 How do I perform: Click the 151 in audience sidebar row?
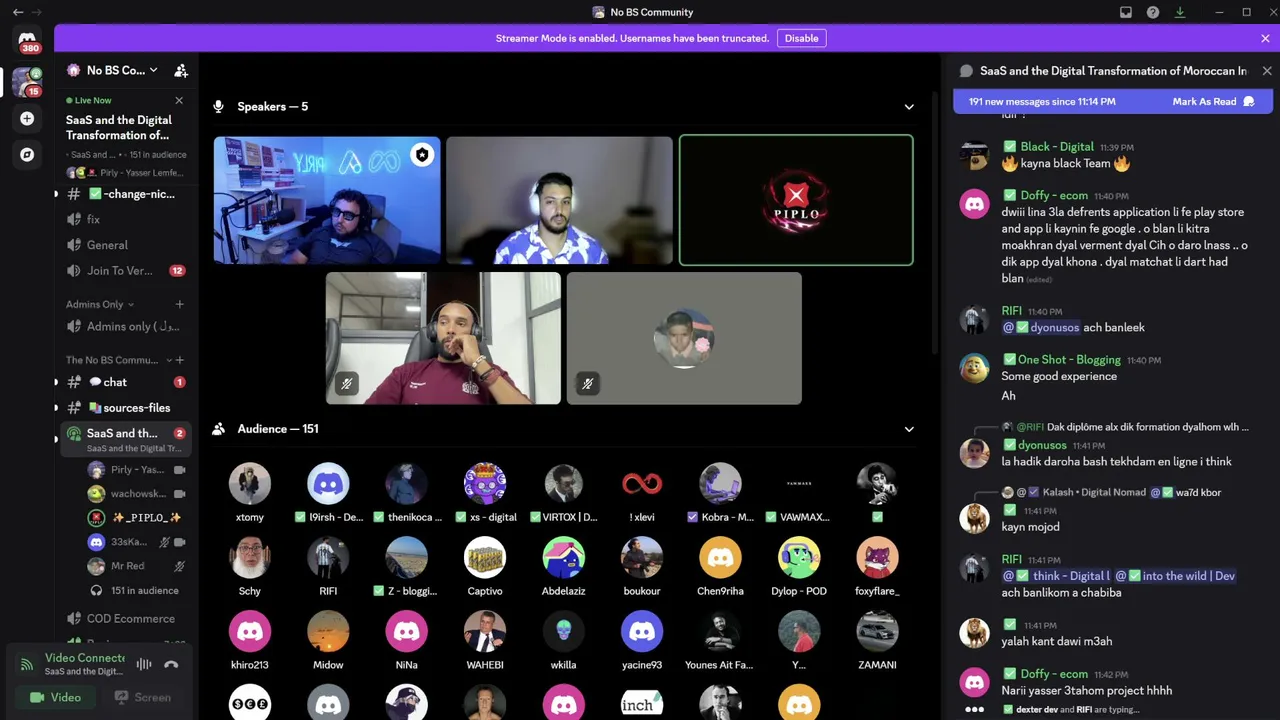coord(137,590)
